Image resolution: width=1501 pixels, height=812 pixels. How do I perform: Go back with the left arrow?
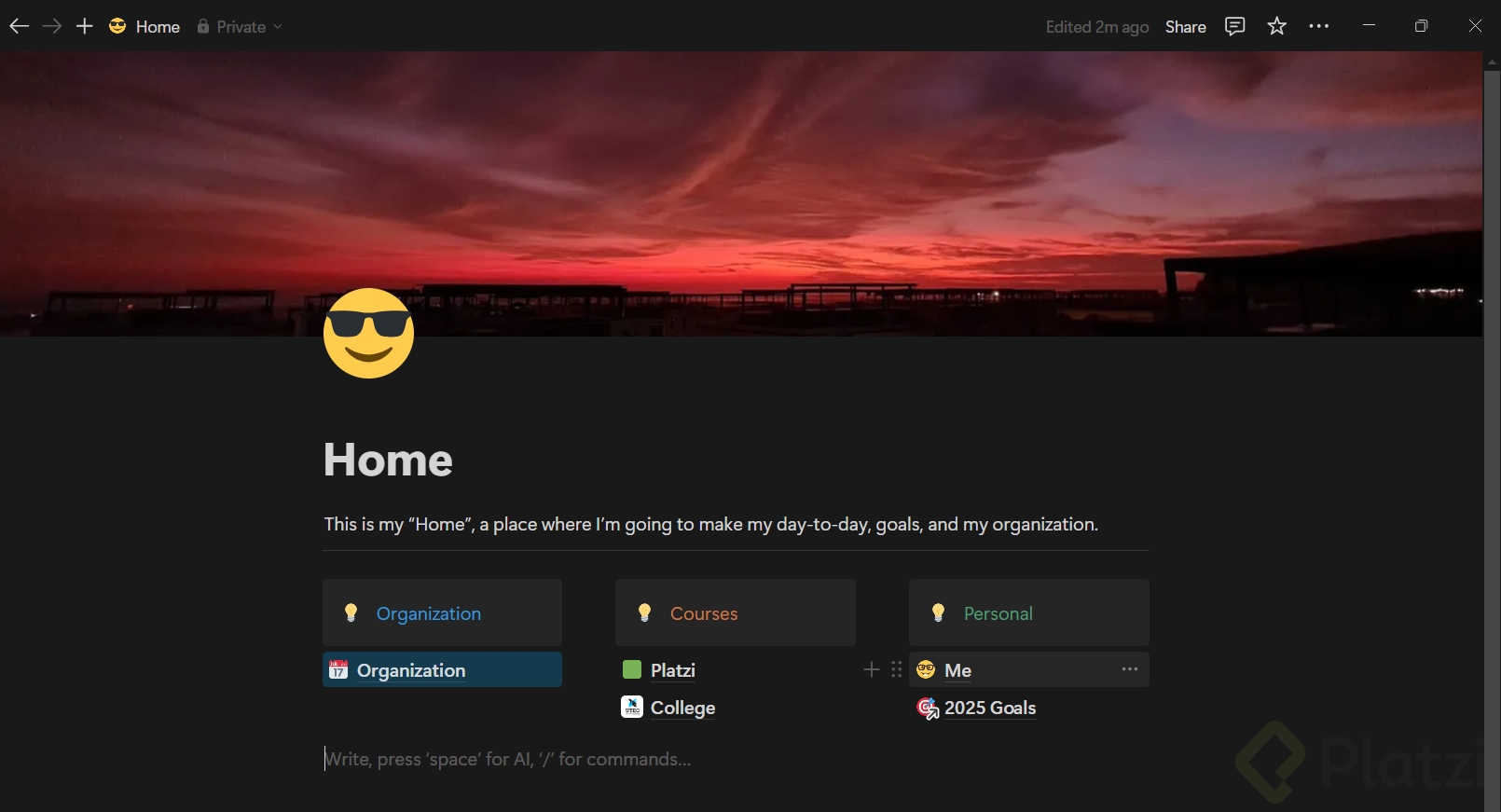pyautogui.click(x=20, y=26)
